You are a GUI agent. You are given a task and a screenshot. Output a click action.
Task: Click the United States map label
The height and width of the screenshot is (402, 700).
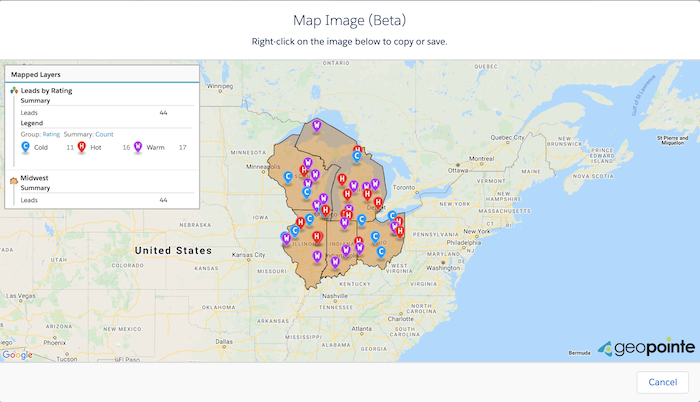[x=173, y=251]
